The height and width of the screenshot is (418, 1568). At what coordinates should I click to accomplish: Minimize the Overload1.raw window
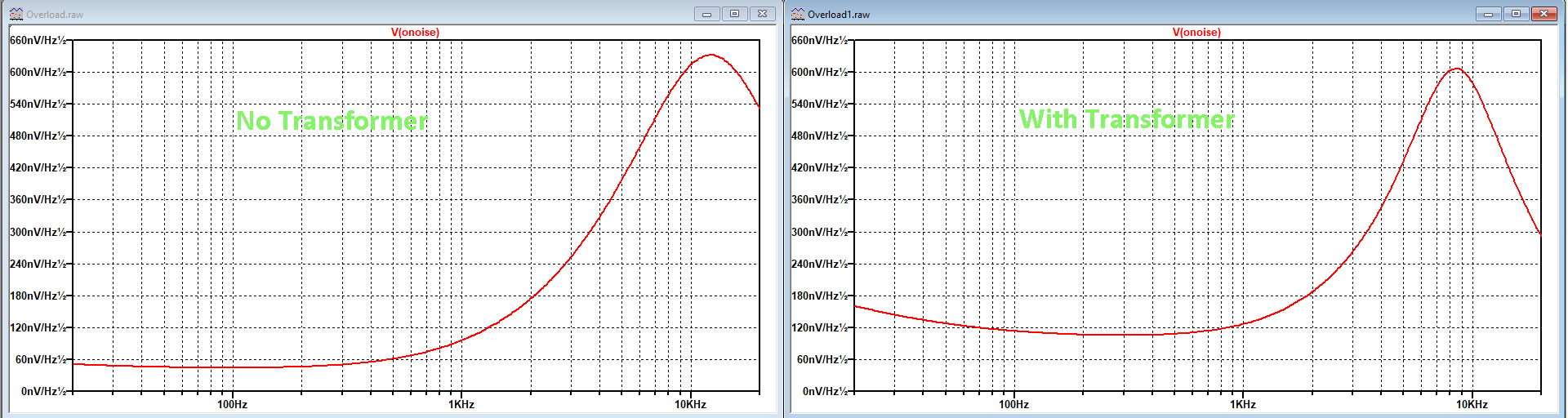[1489, 14]
